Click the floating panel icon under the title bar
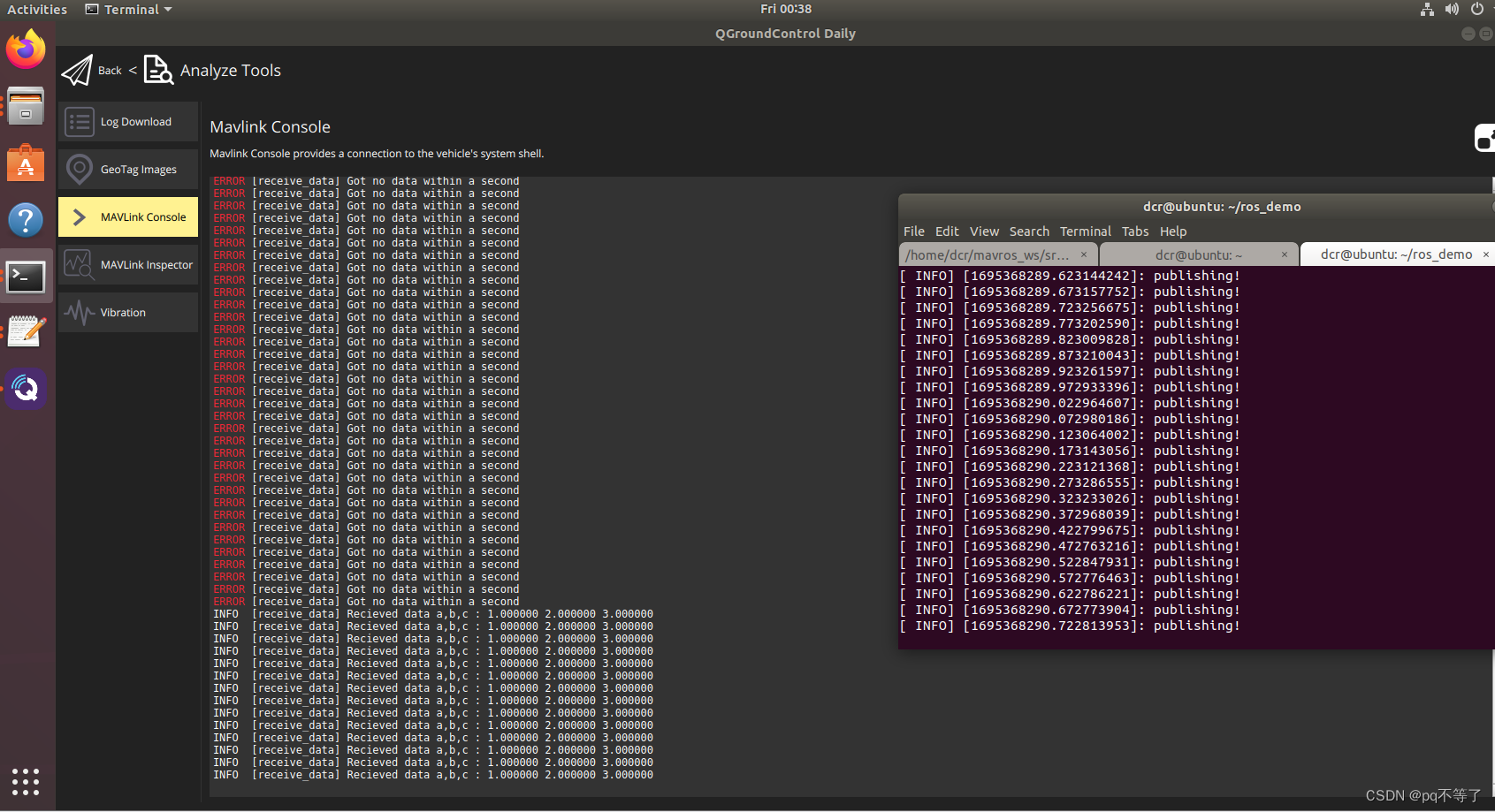Screen dimensions: 1495x812 1485,139
